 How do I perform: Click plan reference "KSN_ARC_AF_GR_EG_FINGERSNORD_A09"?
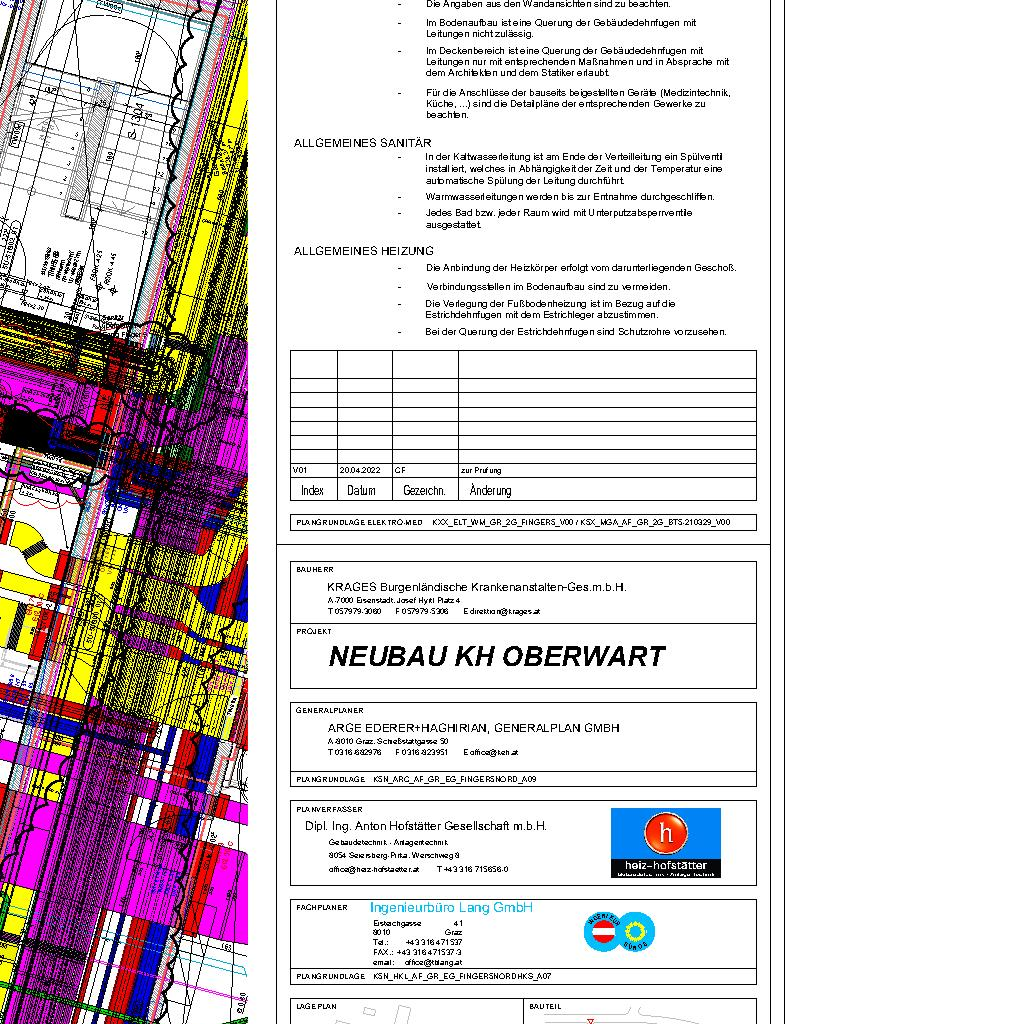(x=455, y=779)
